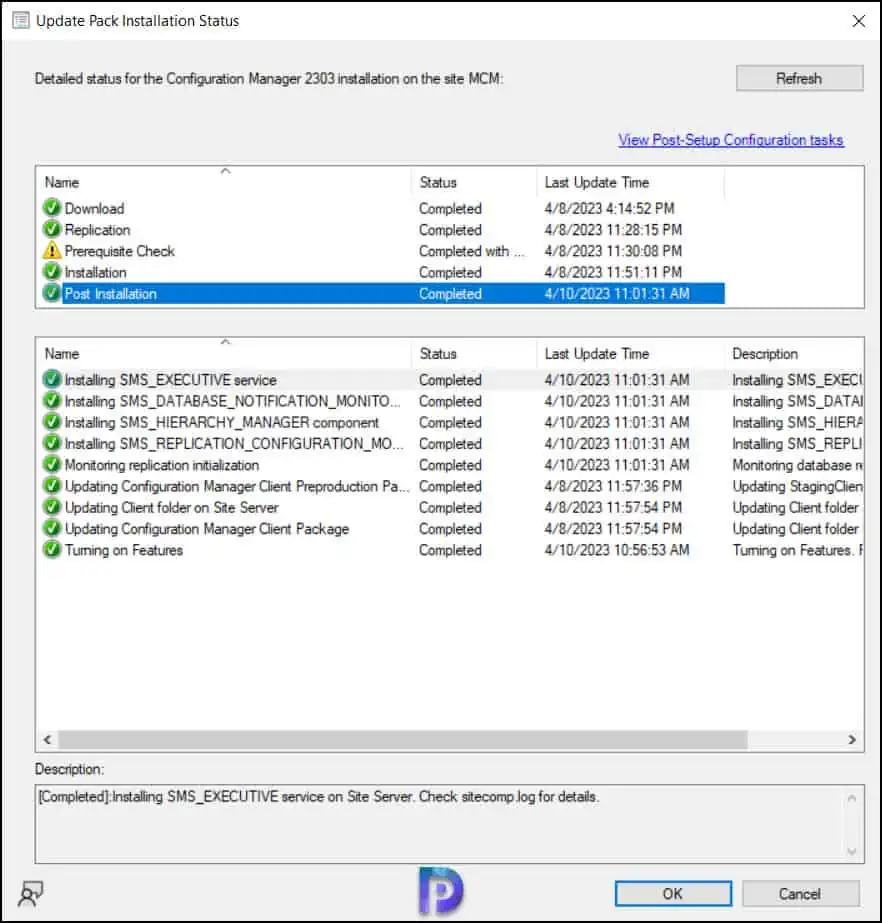This screenshot has width=882, height=923.
Task: Click the check icon for SMS_HIERARCHY_MANAGER component
Action: tap(52, 421)
